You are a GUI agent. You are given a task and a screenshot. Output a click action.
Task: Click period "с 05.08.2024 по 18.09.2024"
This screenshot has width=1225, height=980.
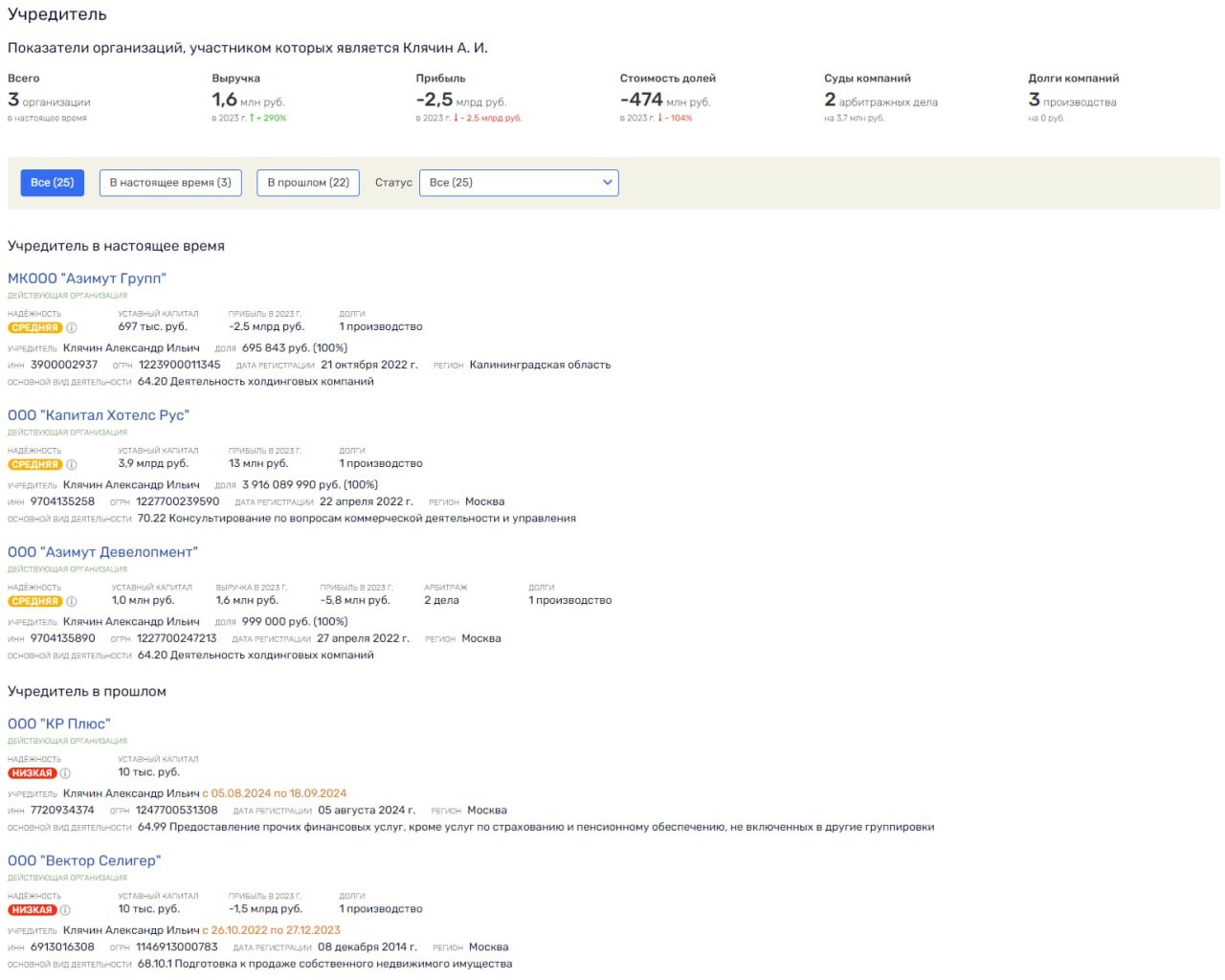[275, 793]
